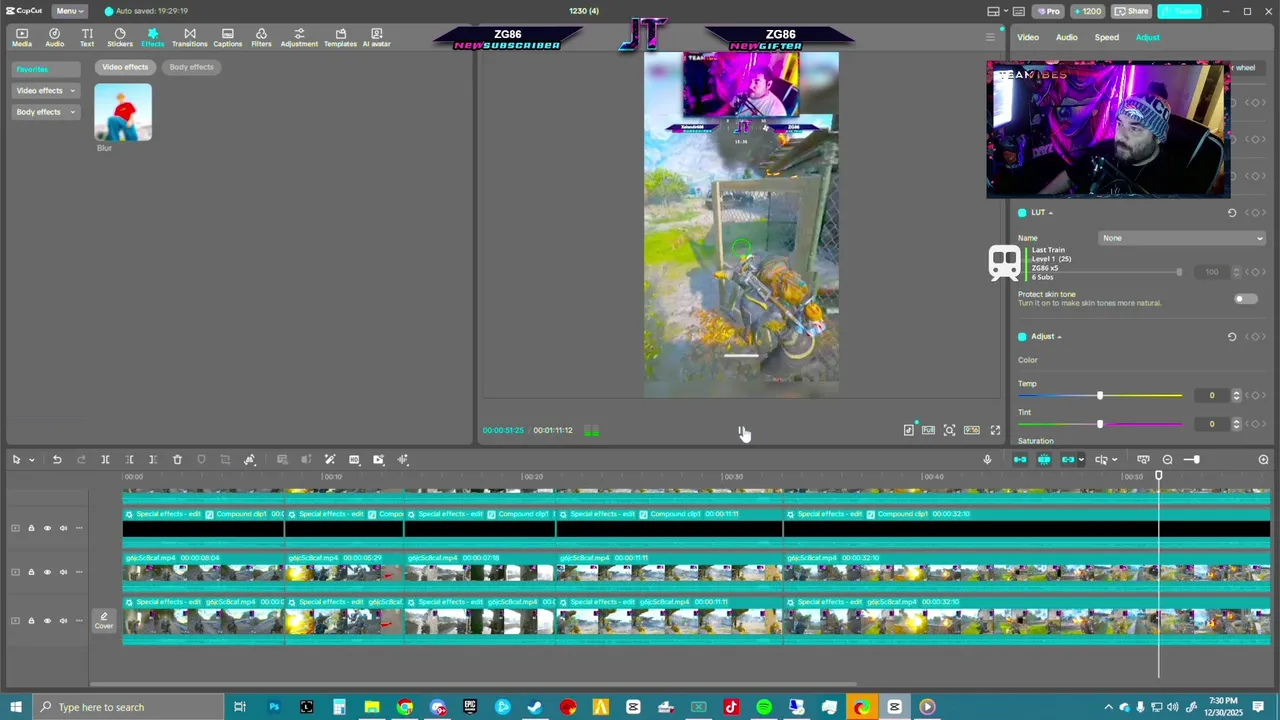The width and height of the screenshot is (1280, 720).
Task: Click the Export button
Action: 1179,11
